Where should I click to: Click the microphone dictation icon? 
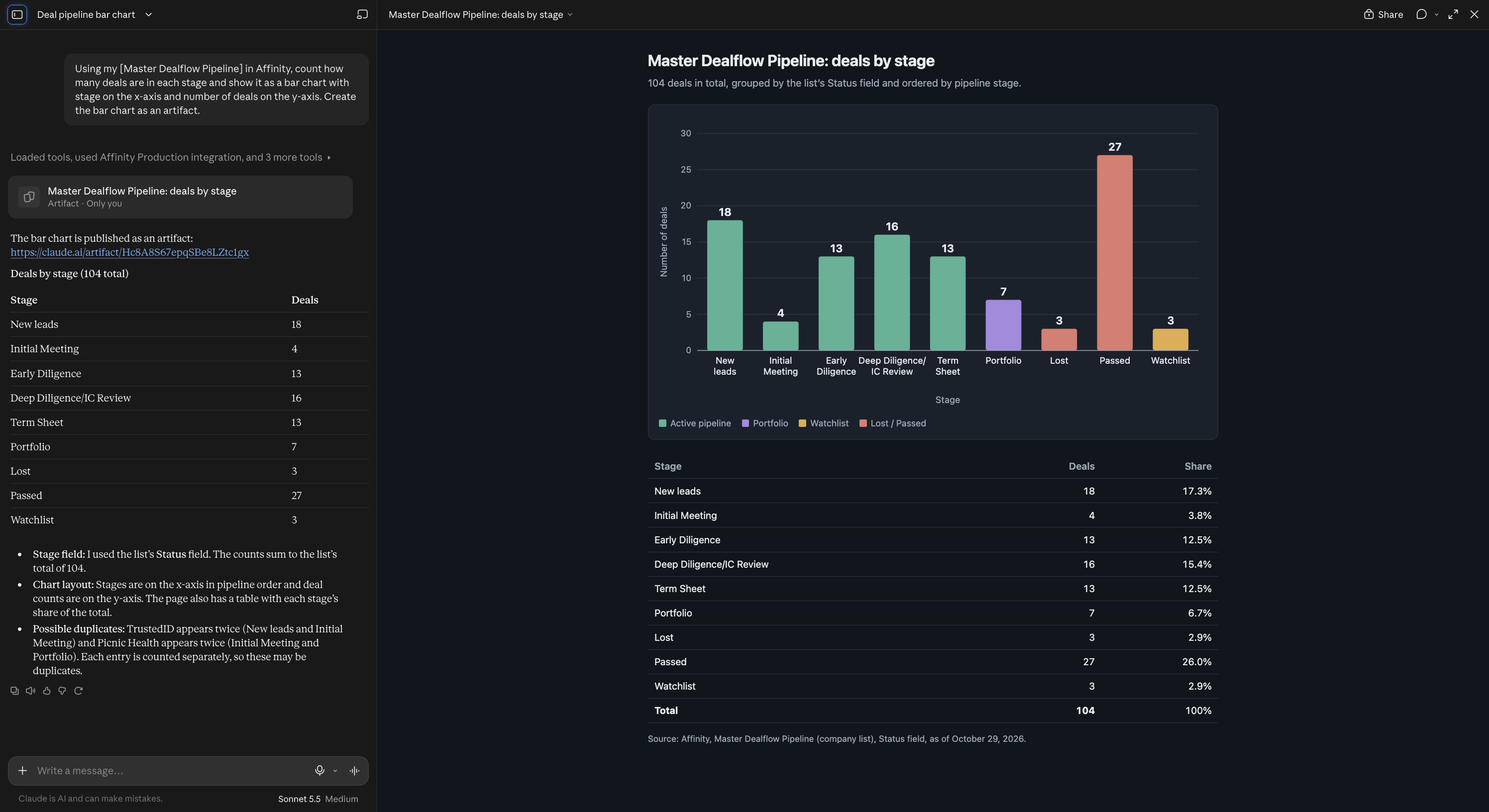coord(319,770)
